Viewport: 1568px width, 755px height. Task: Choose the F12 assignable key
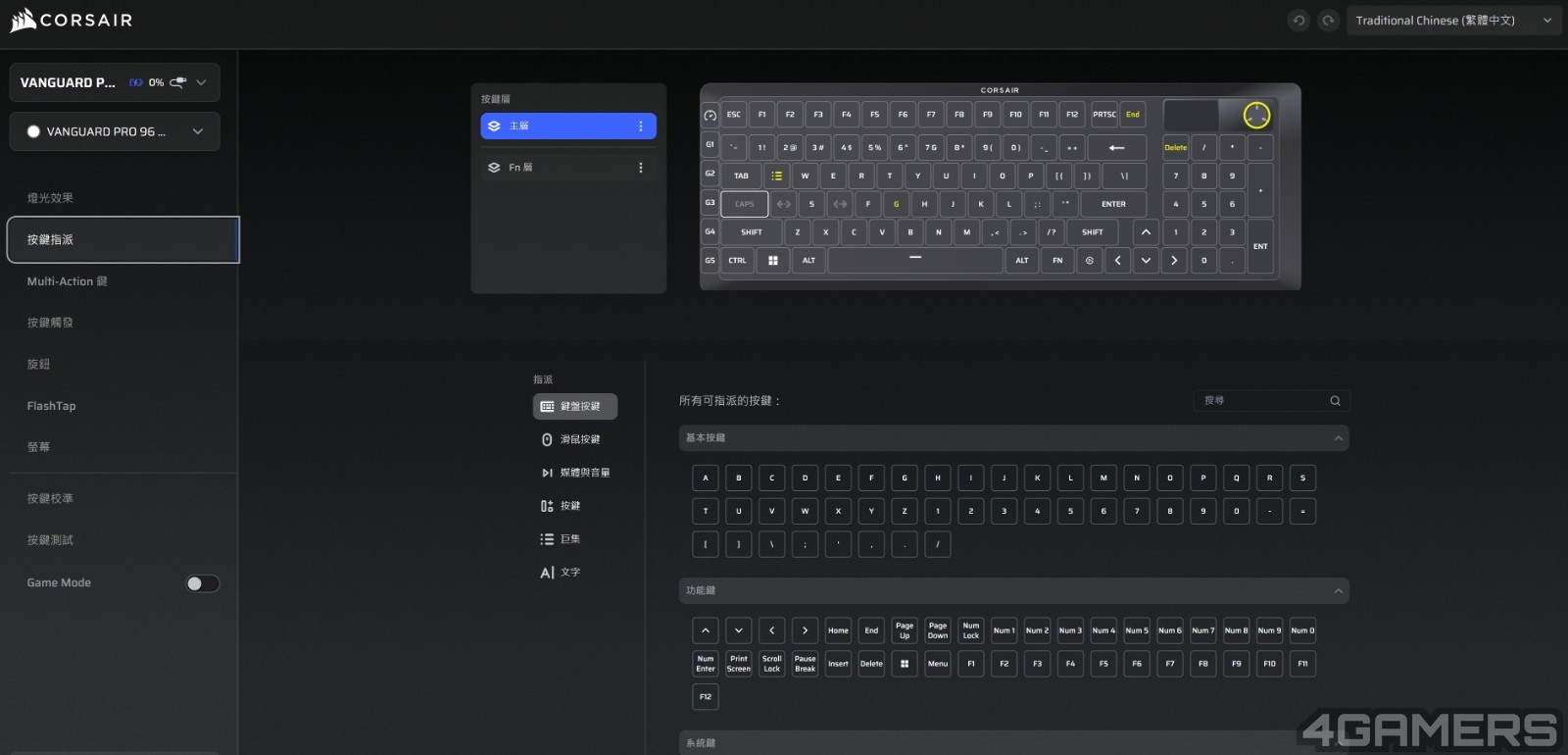click(706, 697)
